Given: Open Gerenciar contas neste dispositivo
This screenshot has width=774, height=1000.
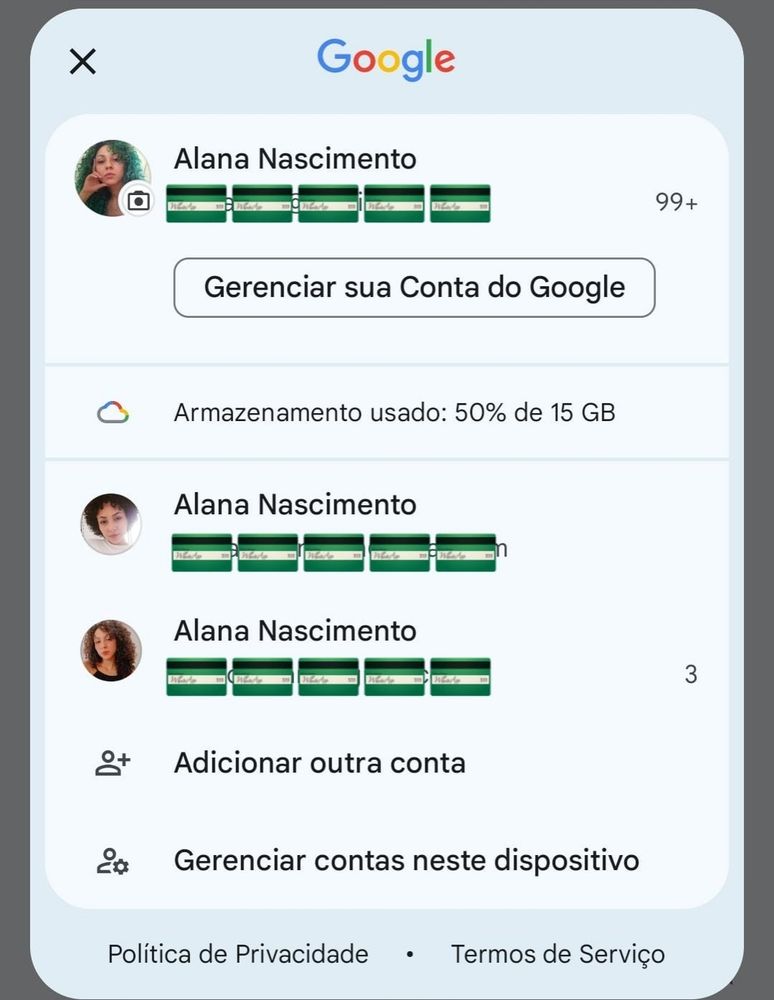Looking at the screenshot, I should (406, 861).
